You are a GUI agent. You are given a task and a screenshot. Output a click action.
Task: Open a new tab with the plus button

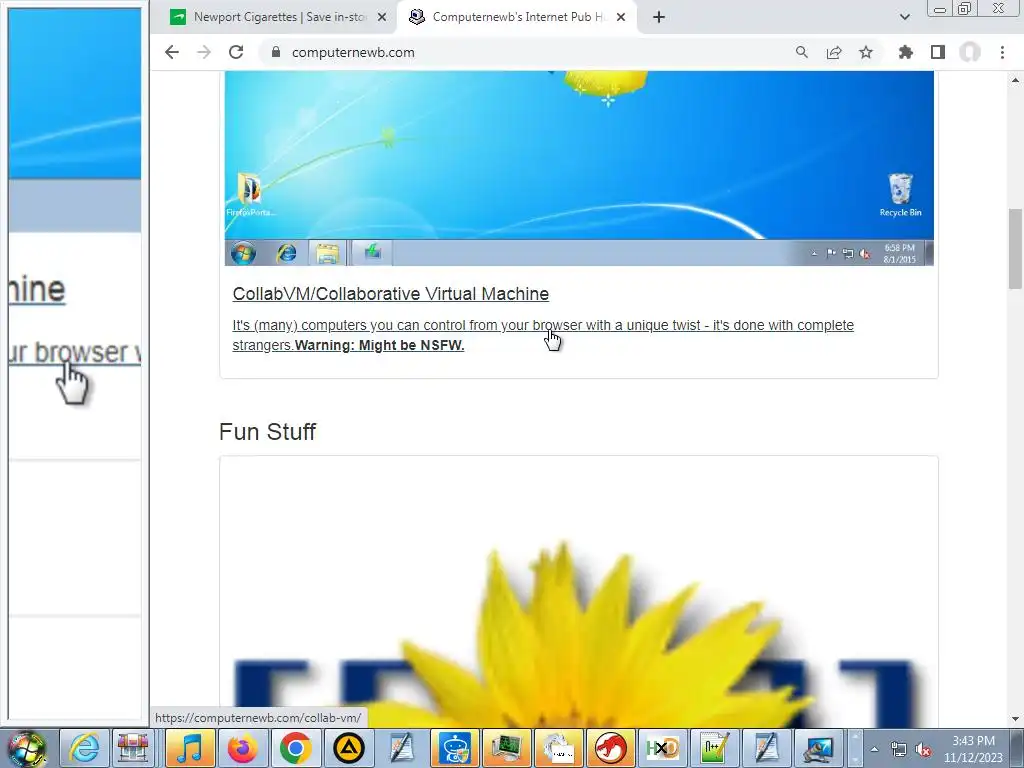tap(659, 17)
